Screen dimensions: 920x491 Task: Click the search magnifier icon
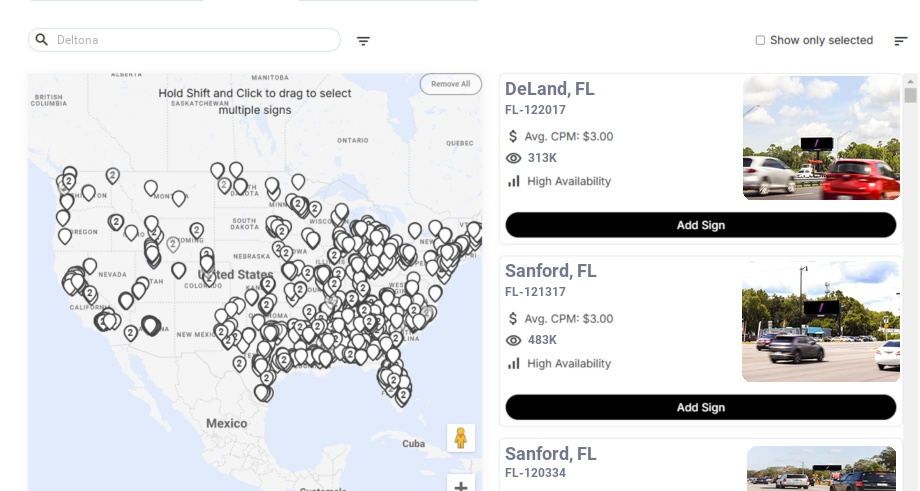(x=42, y=40)
